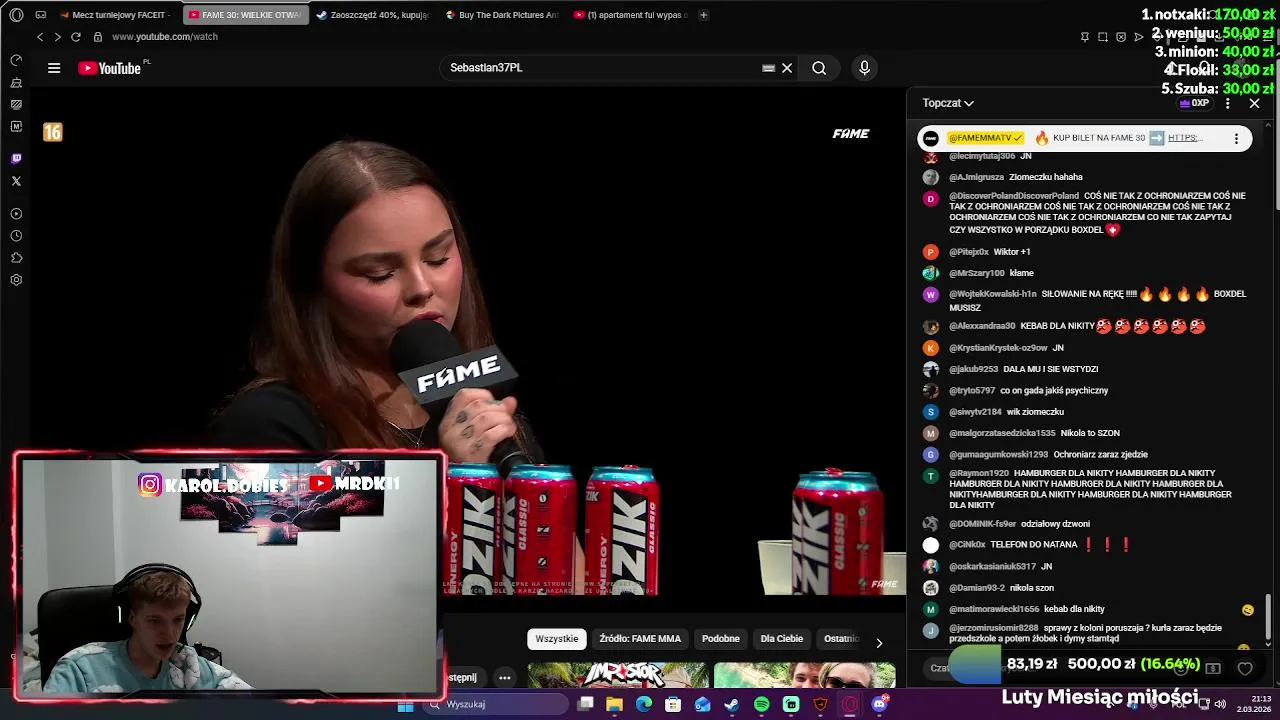Click the 0XP points button in chat
Screen dimensions: 1280x720
[x=1195, y=103]
